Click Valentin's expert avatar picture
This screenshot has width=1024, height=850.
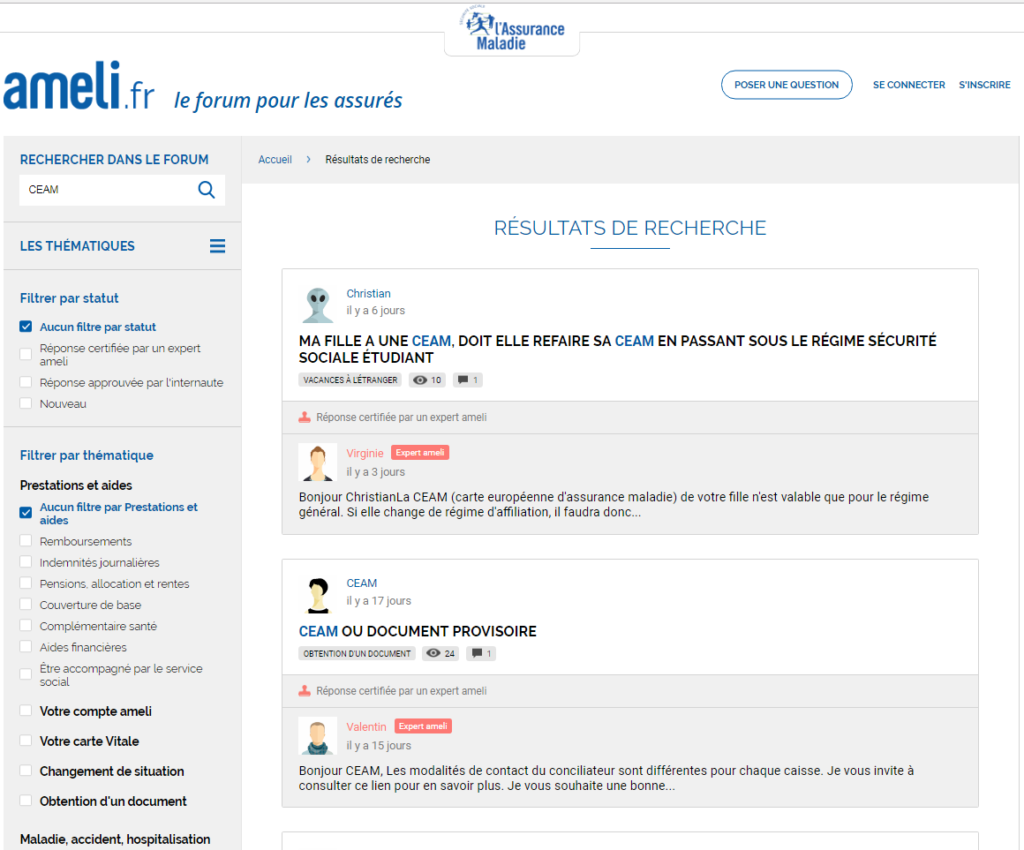point(318,736)
